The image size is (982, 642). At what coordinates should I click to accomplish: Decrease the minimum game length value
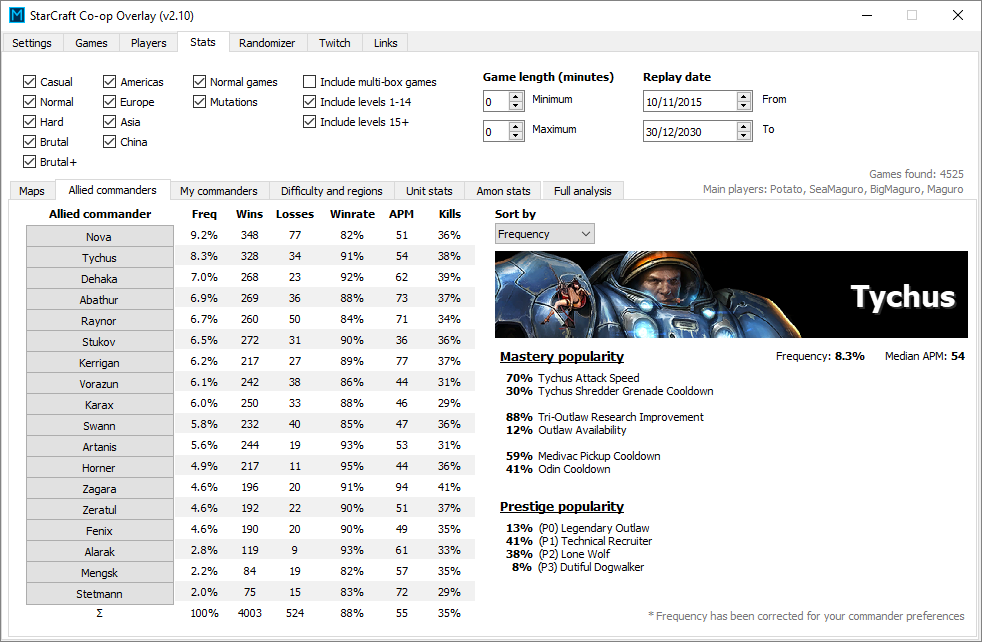click(x=516, y=106)
